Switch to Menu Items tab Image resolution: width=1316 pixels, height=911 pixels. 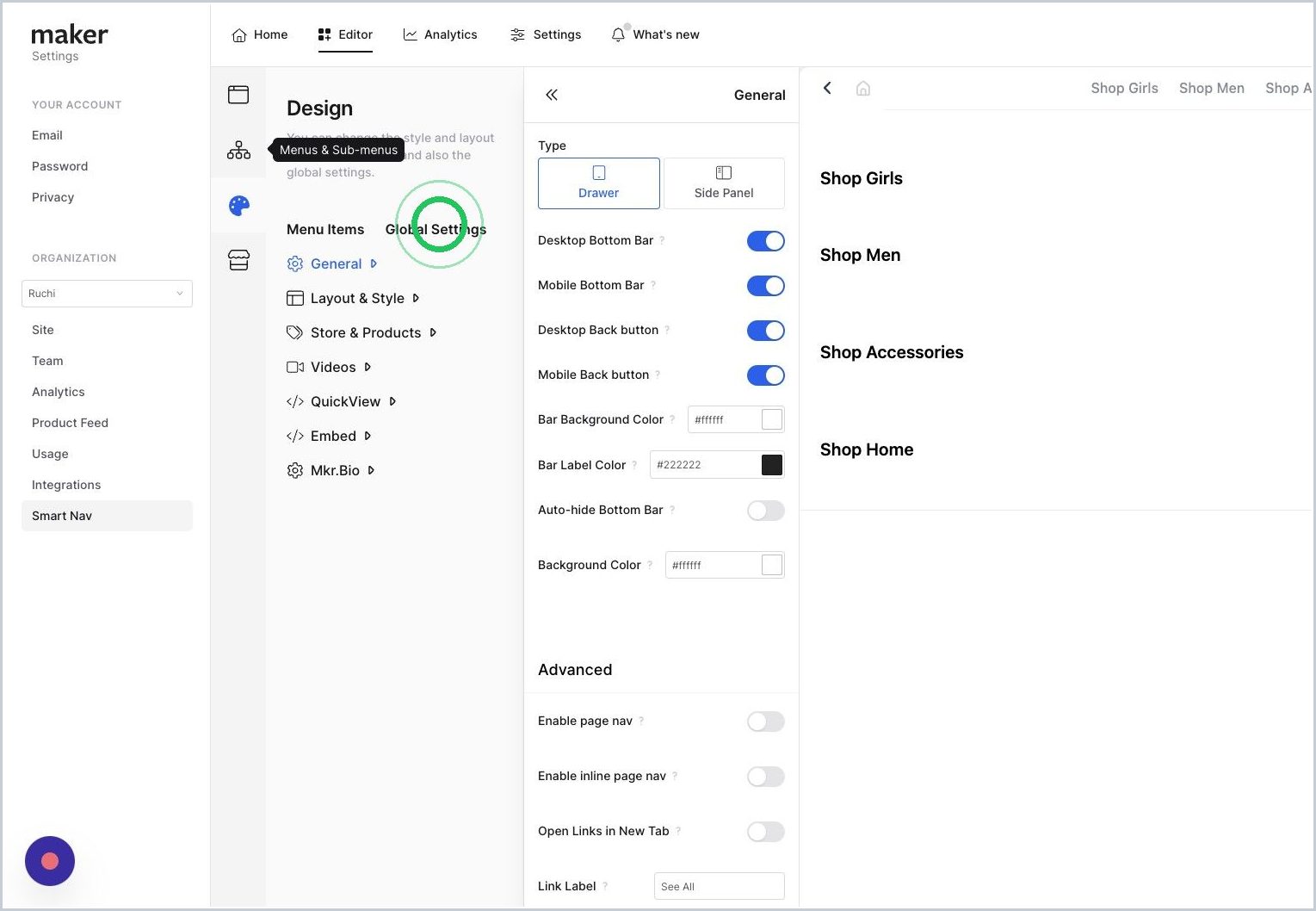click(x=325, y=229)
